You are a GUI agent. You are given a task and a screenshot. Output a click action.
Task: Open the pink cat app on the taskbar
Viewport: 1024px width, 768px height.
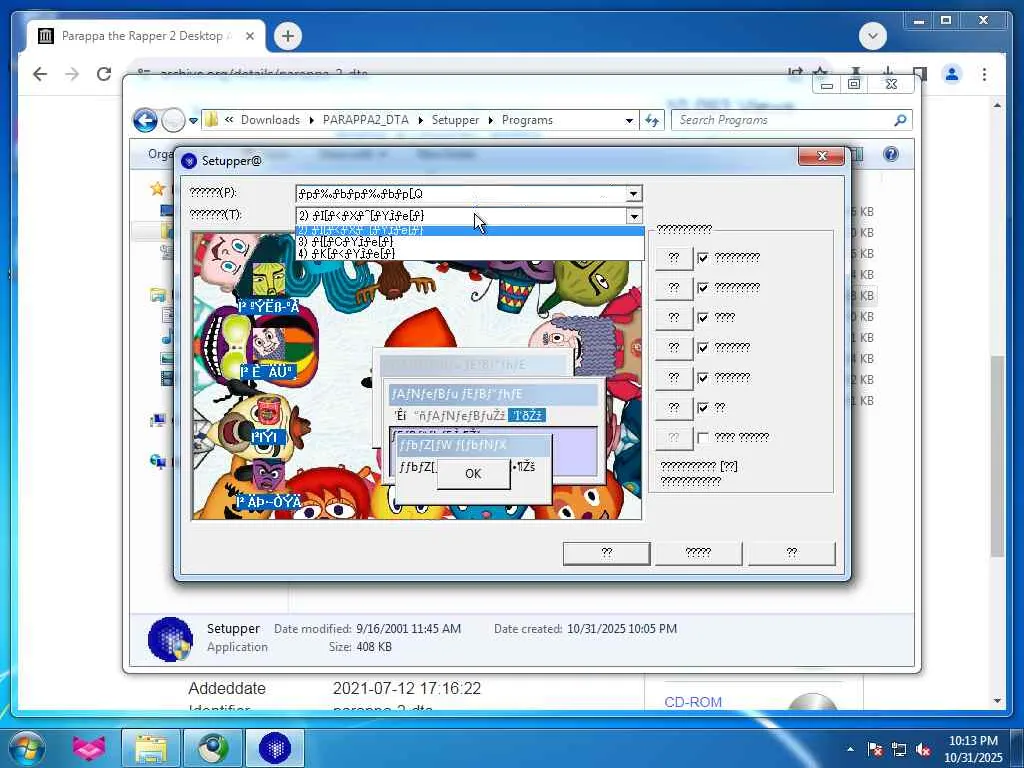(89, 748)
